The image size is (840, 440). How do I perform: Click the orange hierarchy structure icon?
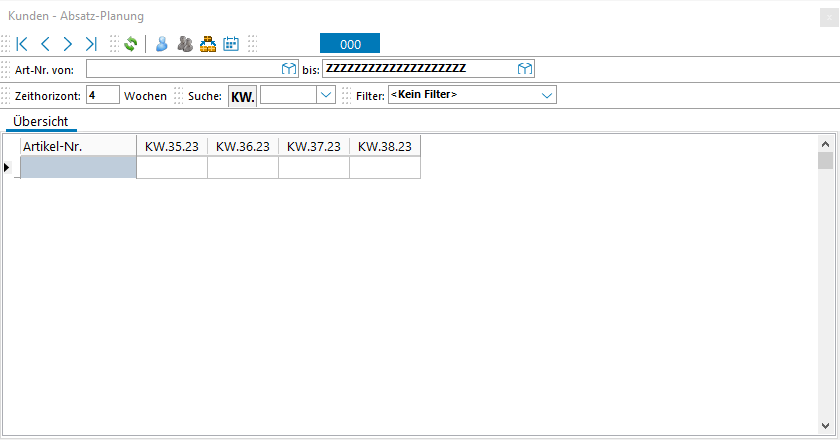pyautogui.click(x=208, y=44)
